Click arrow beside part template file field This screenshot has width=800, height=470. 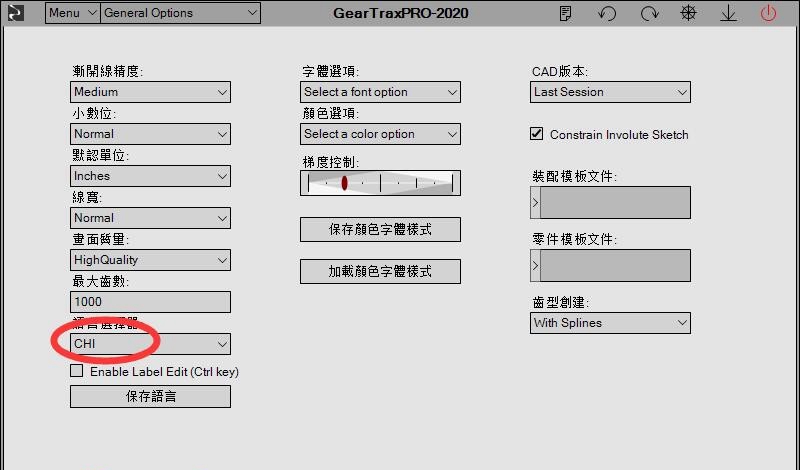pos(535,265)
